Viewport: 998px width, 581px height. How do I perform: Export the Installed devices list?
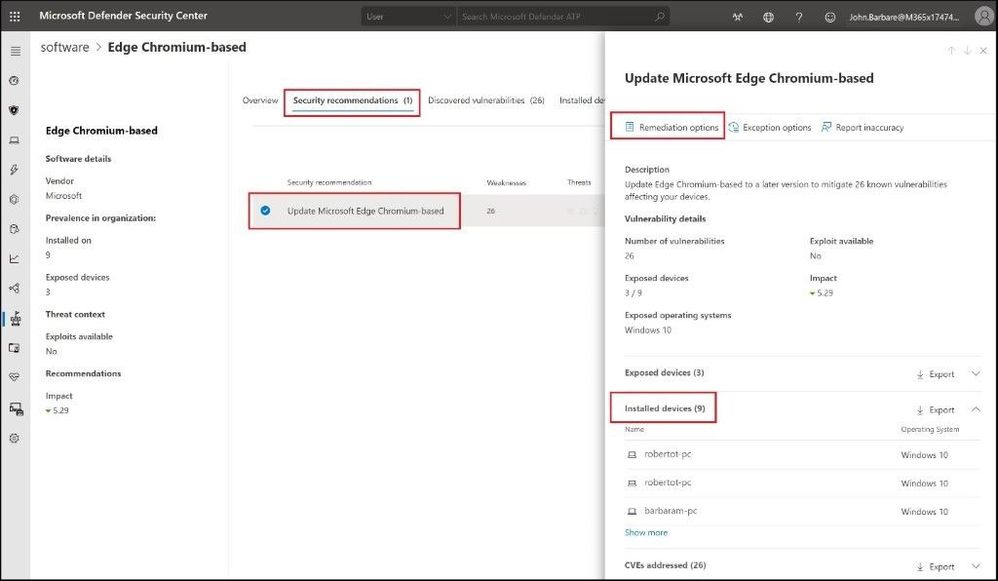pyautogui.click(x=935, y=410)
